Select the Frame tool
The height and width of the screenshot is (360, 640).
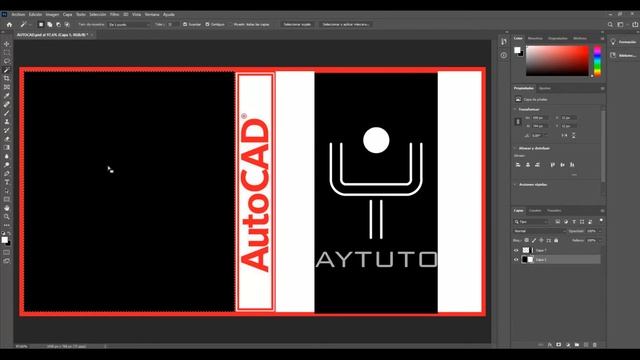(7, 87)
